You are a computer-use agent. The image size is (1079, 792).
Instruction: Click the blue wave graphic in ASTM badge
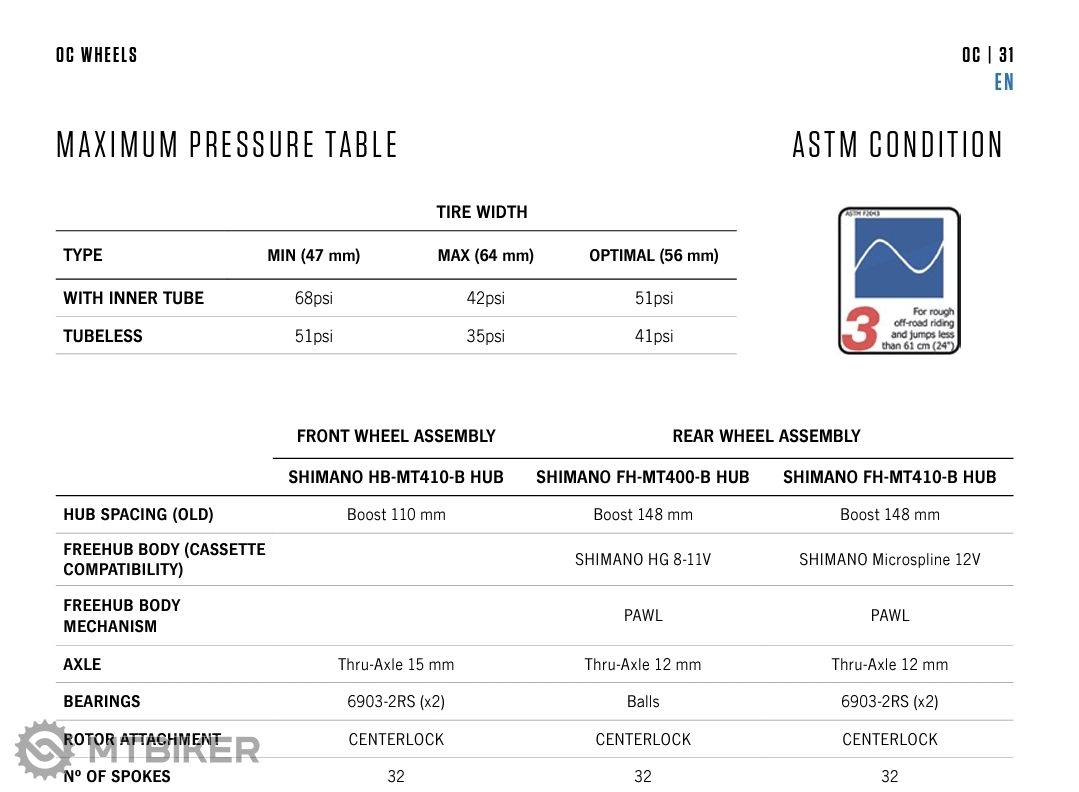coord(898,257)
